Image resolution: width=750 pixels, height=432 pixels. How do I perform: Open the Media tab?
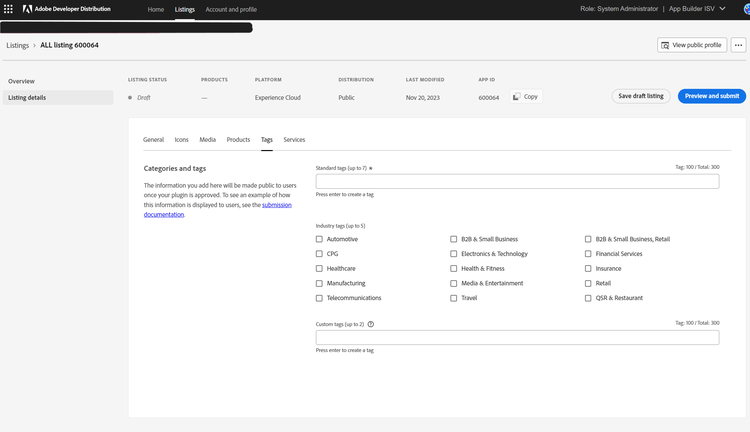[x=208, y=140]
